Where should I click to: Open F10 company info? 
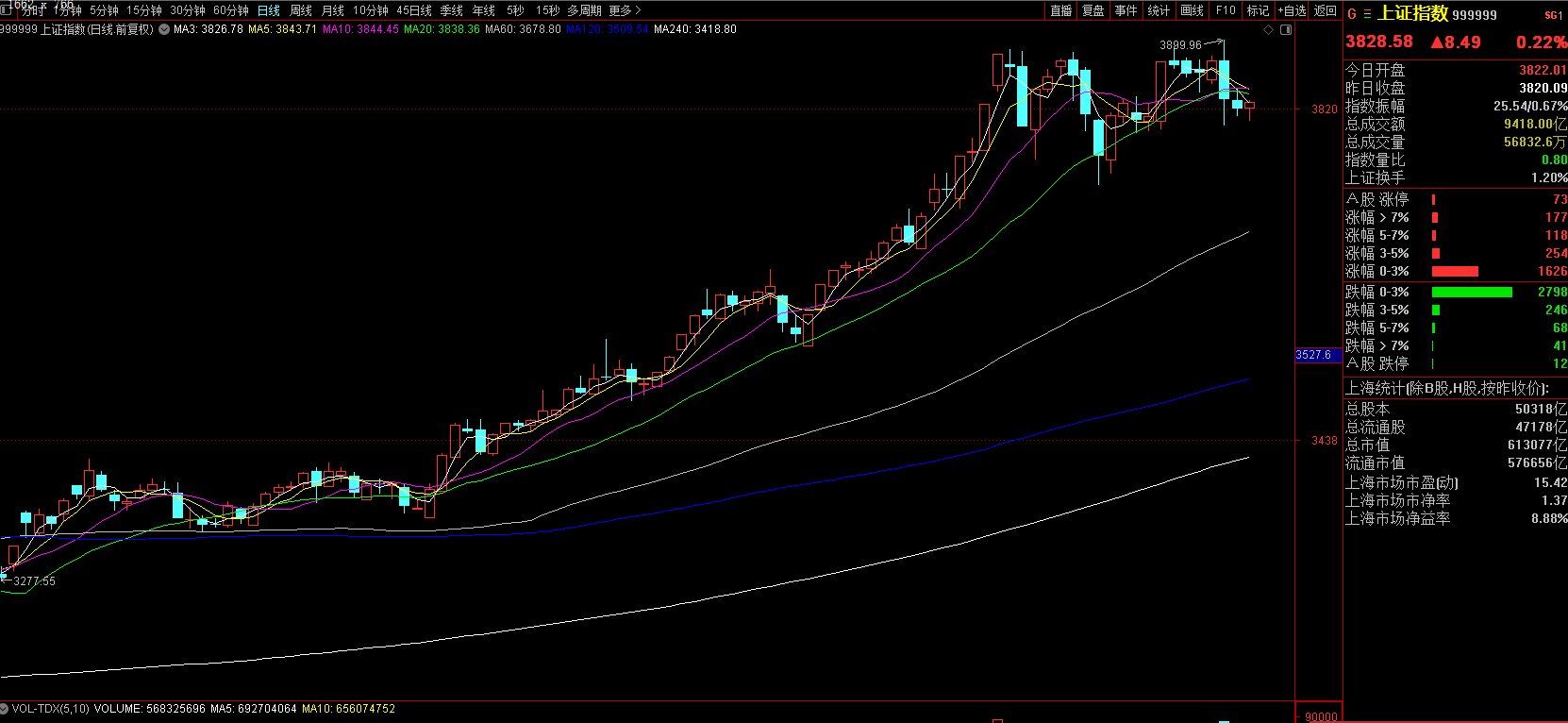point(1226,10)
